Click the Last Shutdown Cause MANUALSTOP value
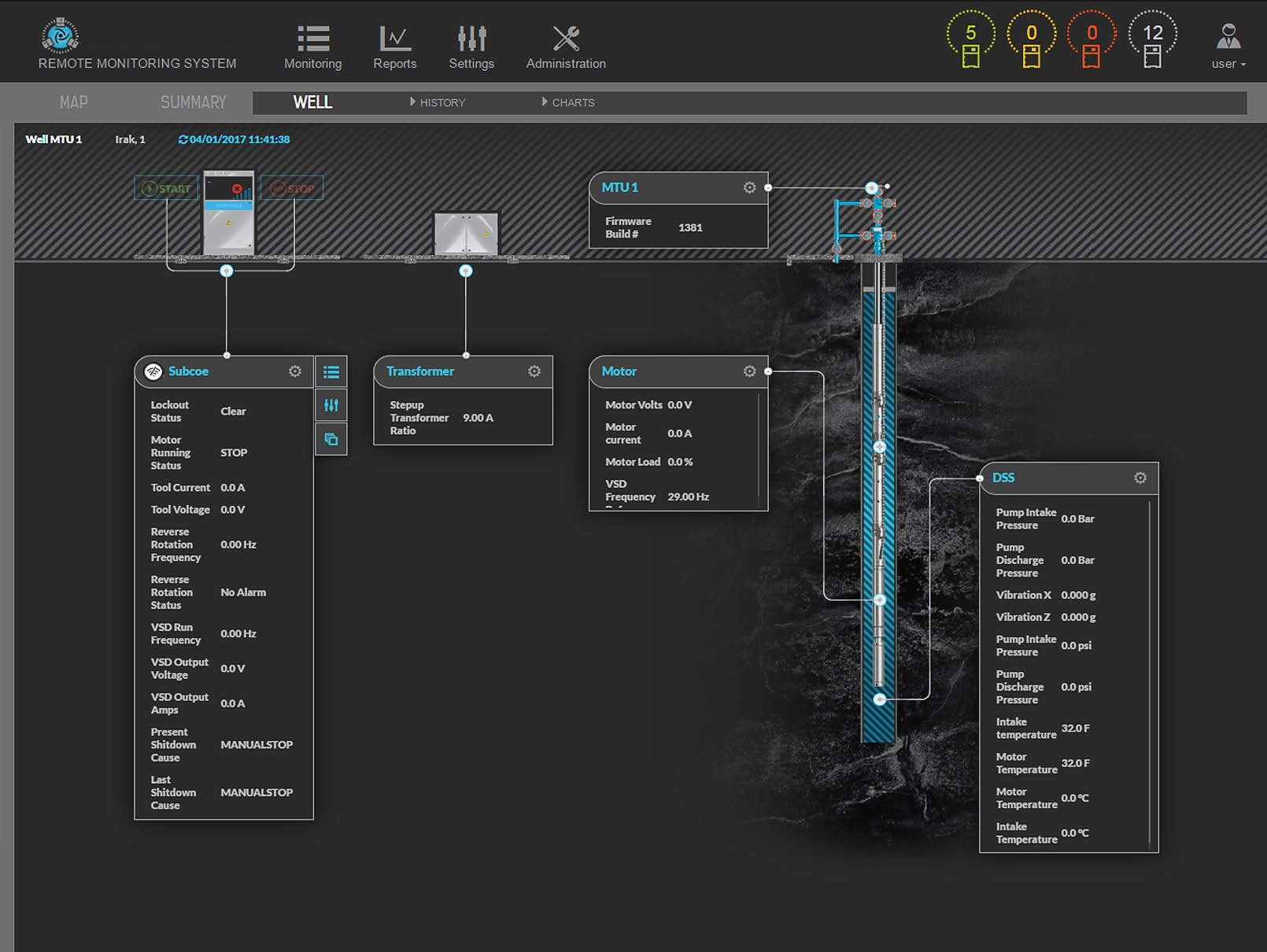1267x952 pixels. (257, 793)
